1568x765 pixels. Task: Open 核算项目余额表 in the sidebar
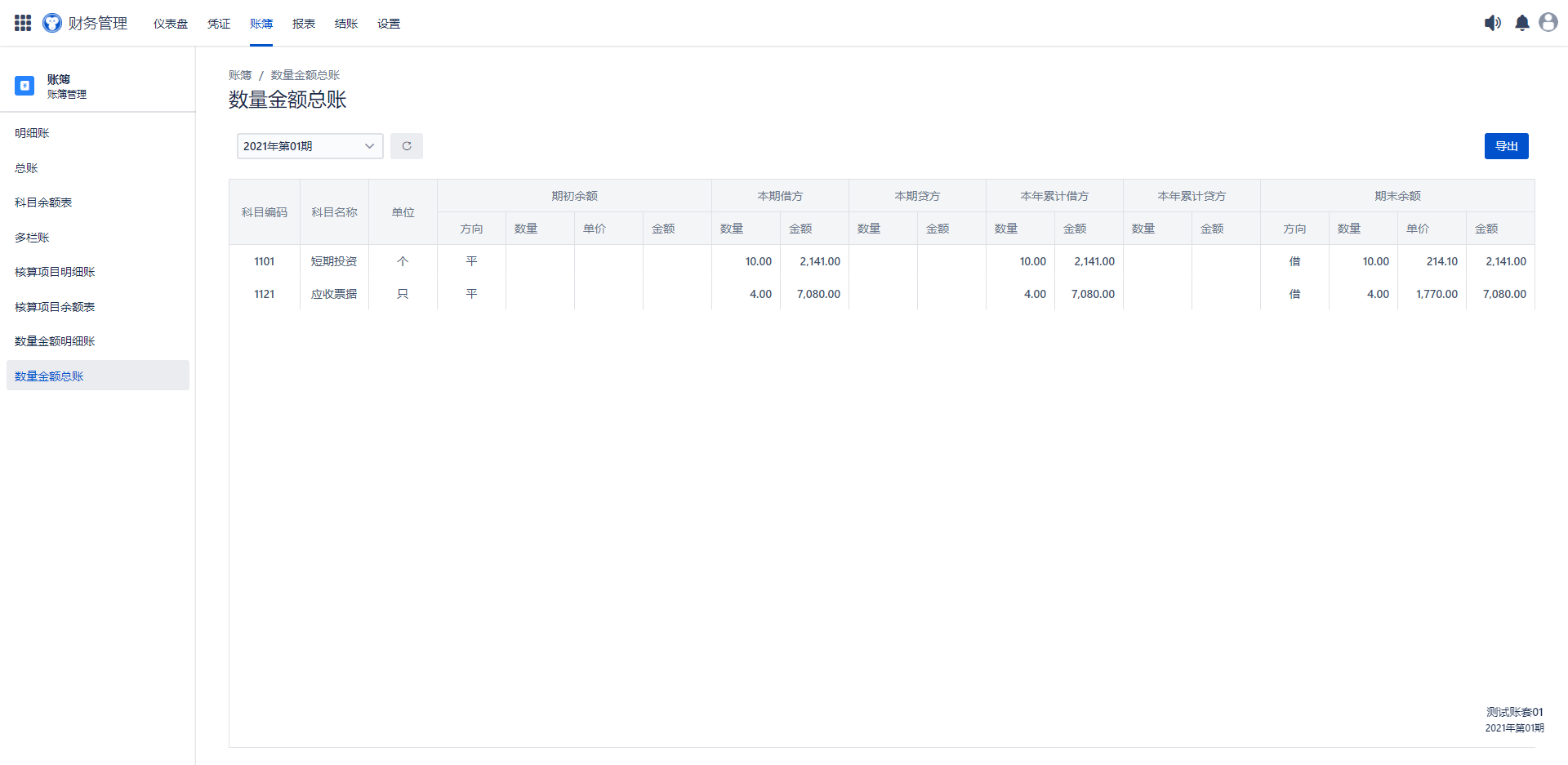click(x=55, y=307)
